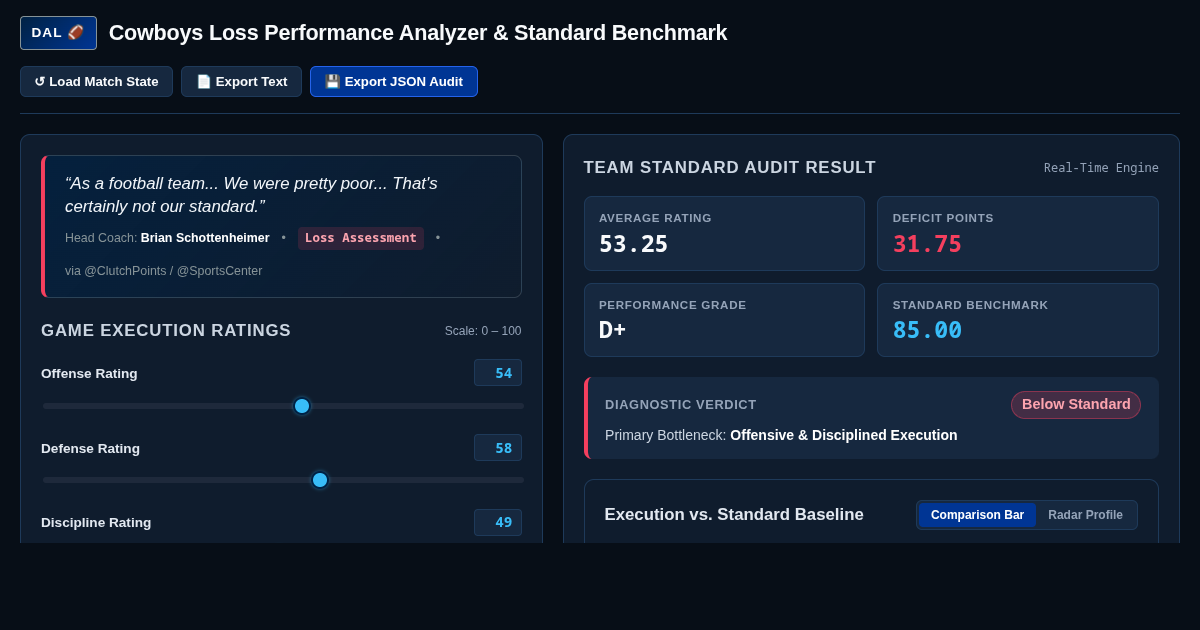
Task: Select the Performance Grade D+
Action: click(613, 330)
